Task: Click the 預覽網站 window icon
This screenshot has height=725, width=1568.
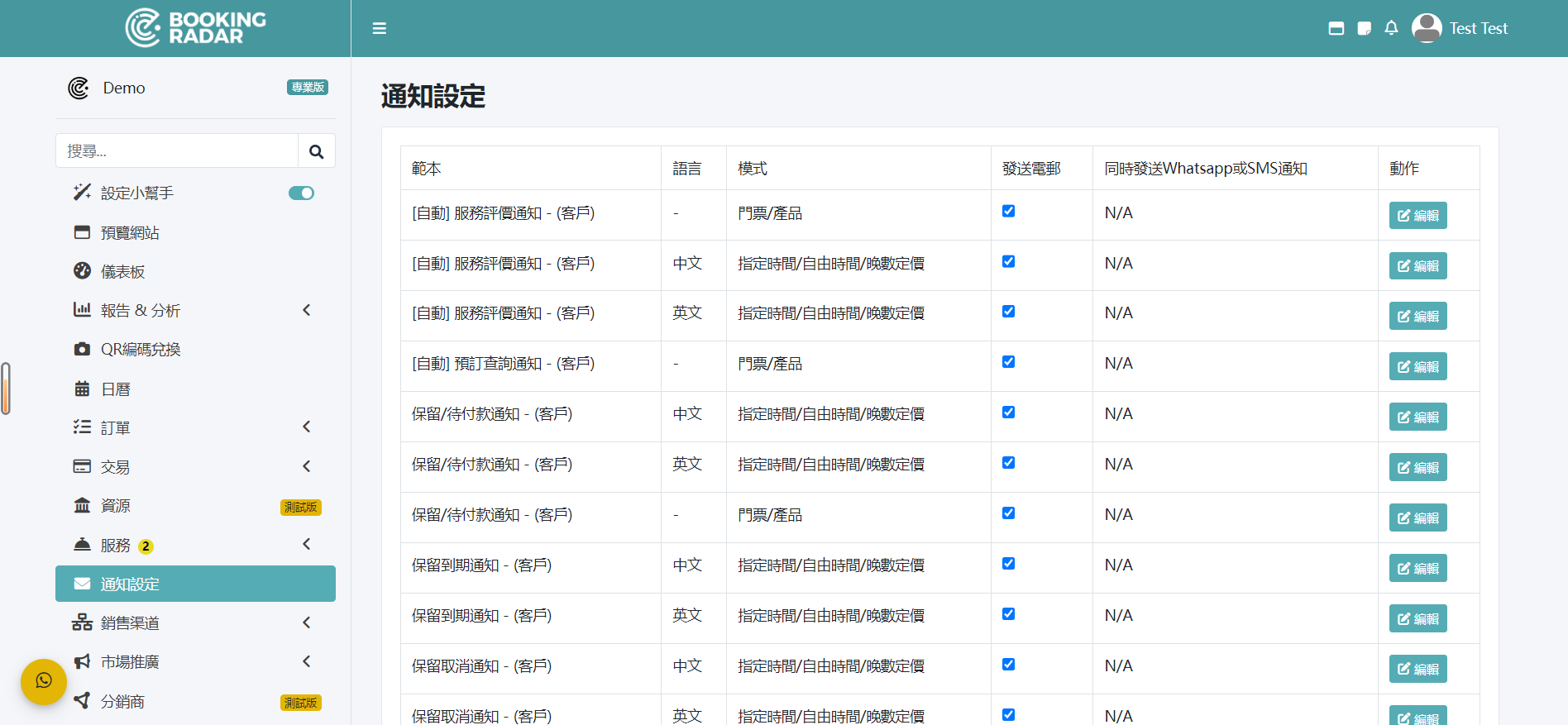Action: pos(82,232)
